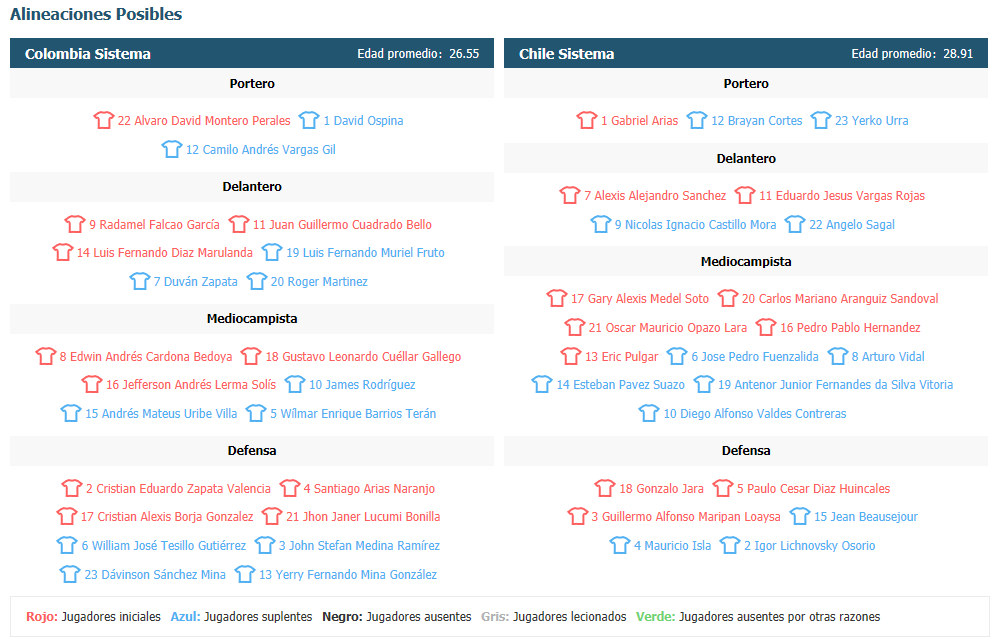The image size is (1000, 643).
Task: Click the Azul: Jugadores suplentes legend entry
Action: pyautogui.click(x=241, y=616)
